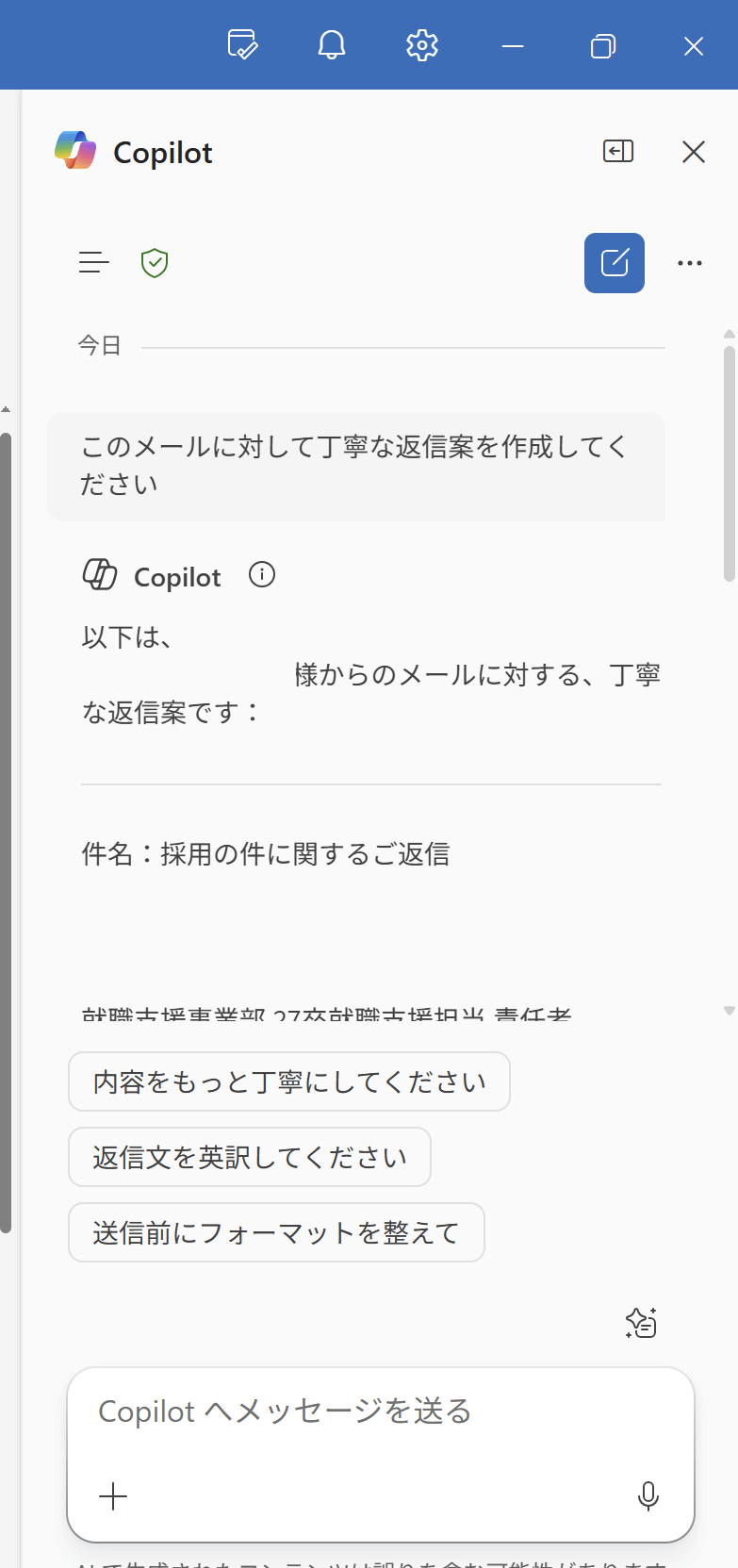Open notifications bell
738x1568 pixels.
click(332, 44)
